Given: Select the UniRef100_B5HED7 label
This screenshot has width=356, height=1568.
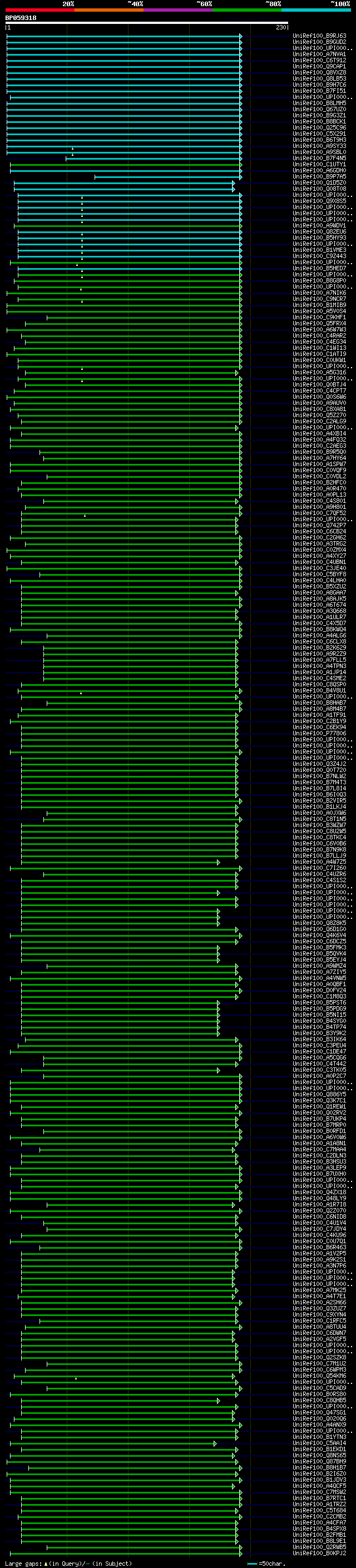Looking at the screenshot, I should (x=319, y=269).
